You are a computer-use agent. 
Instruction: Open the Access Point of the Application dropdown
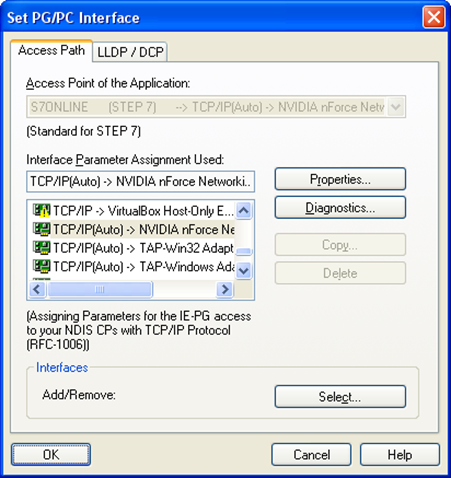tap(396, 107)
